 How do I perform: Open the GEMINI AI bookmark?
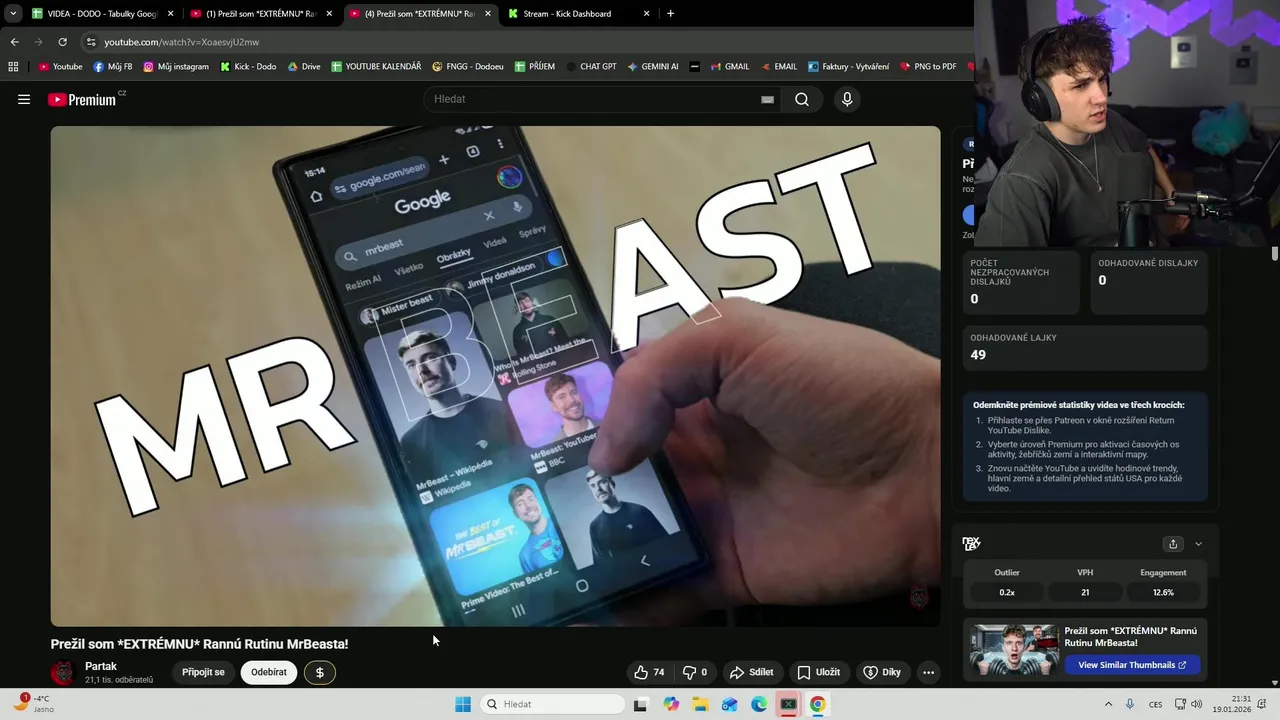click(x=653, y=66)
